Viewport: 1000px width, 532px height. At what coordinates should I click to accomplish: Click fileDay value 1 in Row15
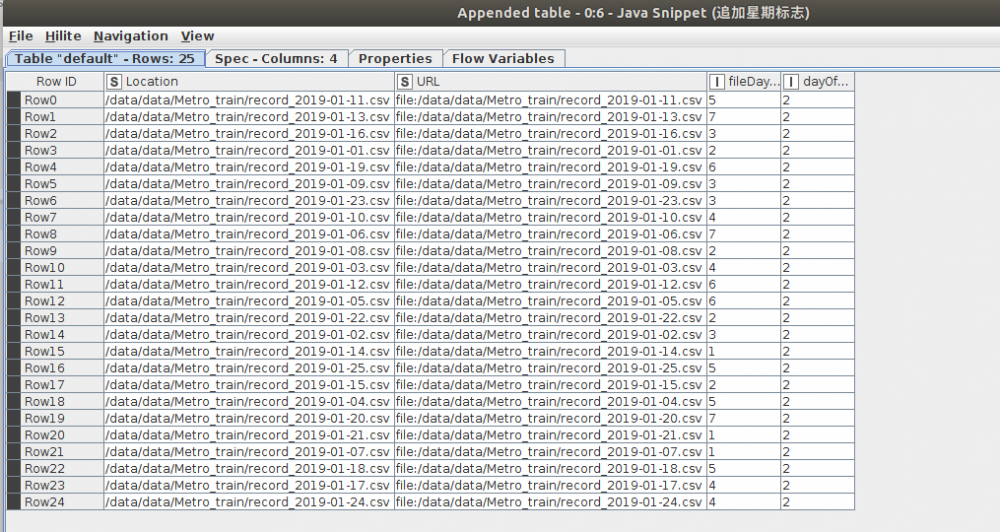pyautogui.click(x=744, y=351)
